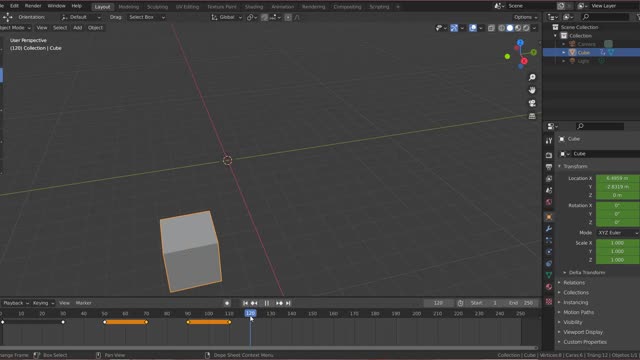Open the Object properties tab icon
The image size is (640, 360).
(x=549, y=217)
